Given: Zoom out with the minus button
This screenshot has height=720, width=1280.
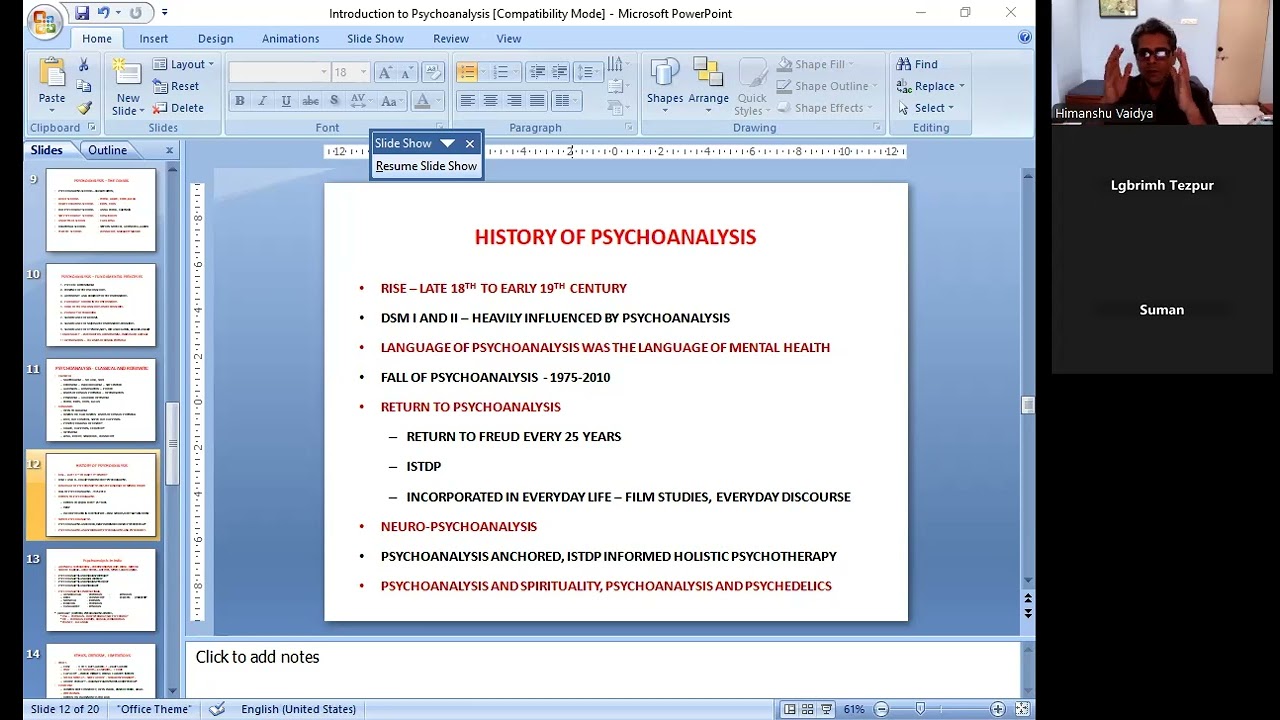Looking at the screenshot, I should (881, 709).
